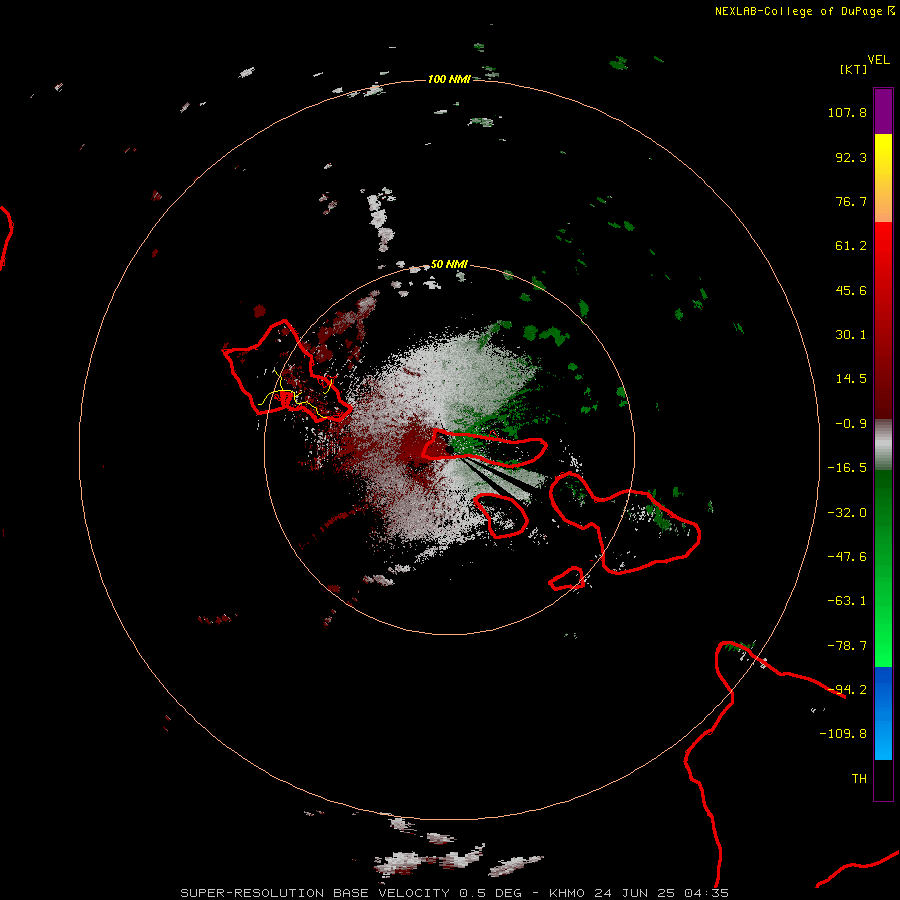Click the KHMO station identifier
Viewport: 900px width, 900px height.
point(567,893)
